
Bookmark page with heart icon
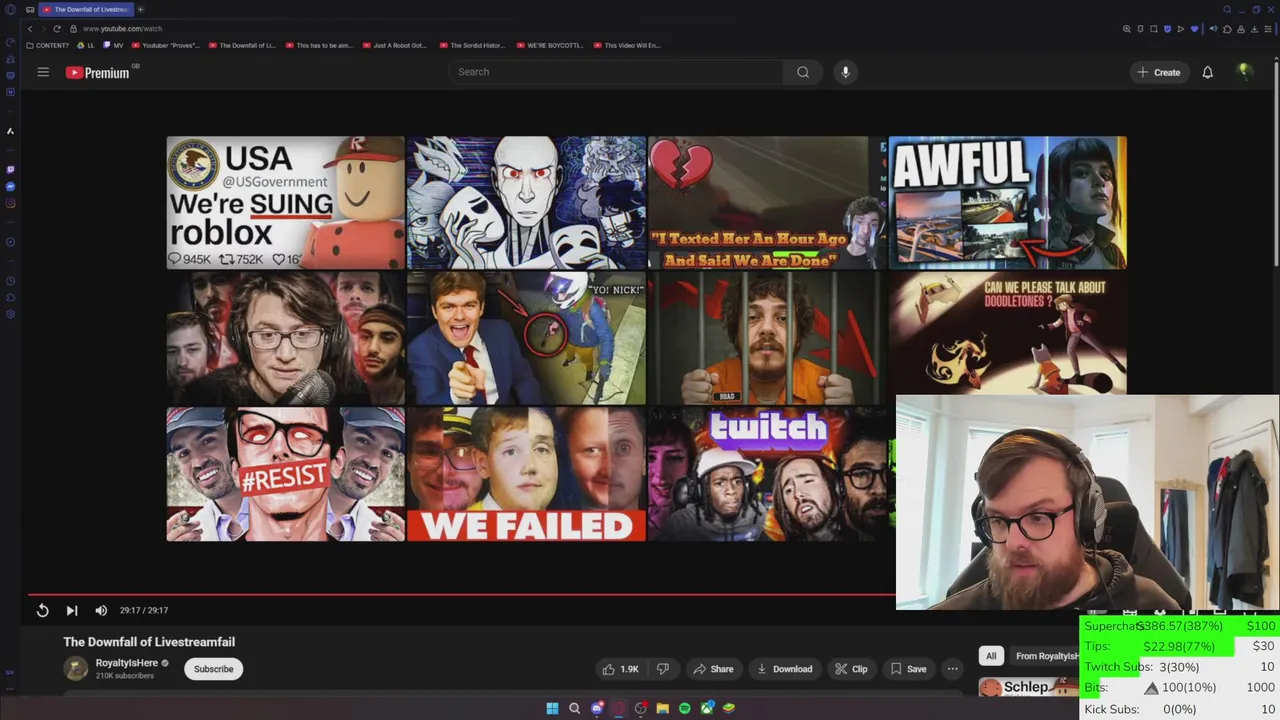(x=1194, y=29)
